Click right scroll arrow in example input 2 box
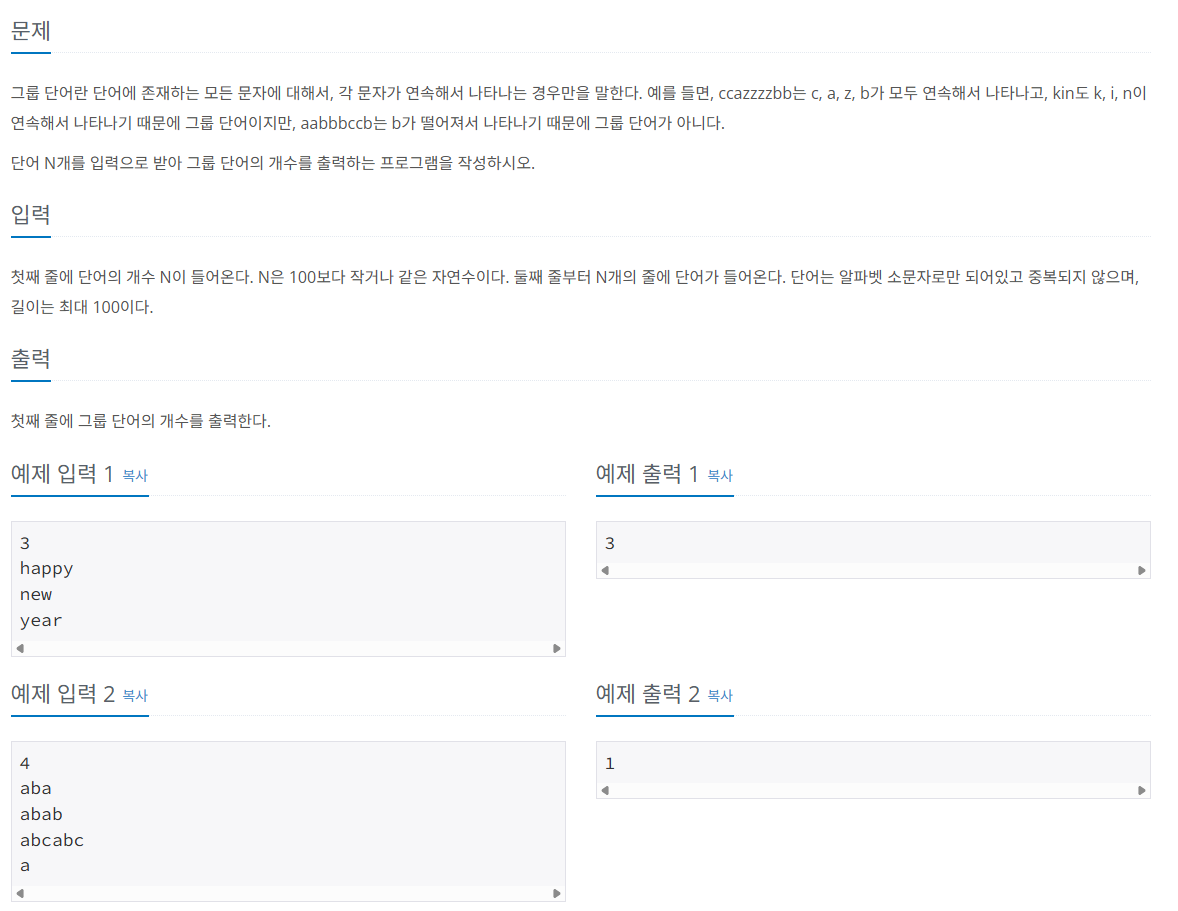Viewport: 1178px width, 911px height. tap(557, 893)
